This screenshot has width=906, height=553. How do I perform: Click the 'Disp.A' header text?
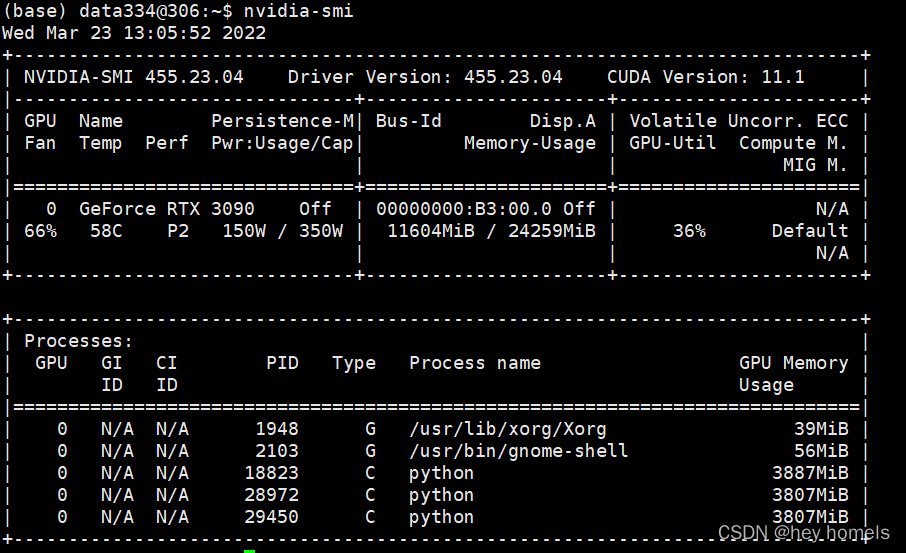(x=563, y=121)
